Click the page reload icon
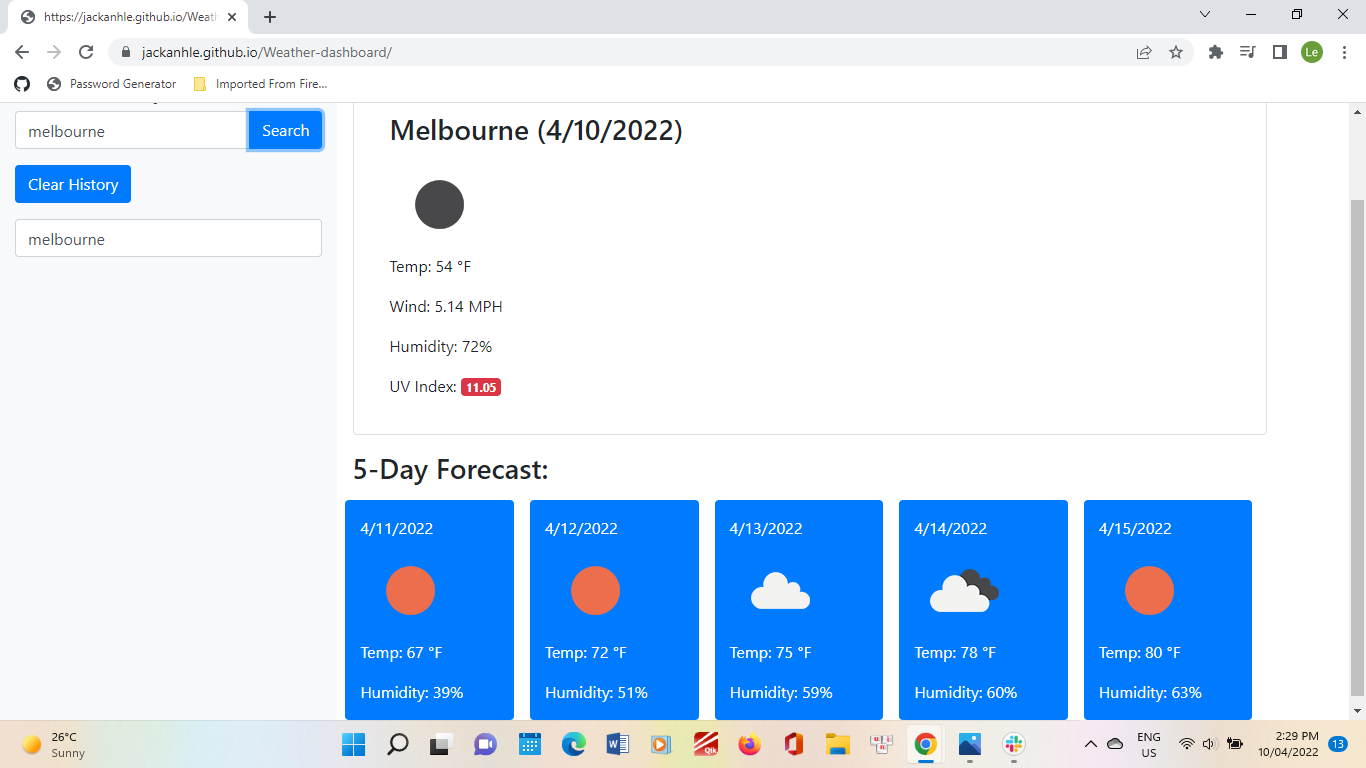1366x768 pixels. [85, 51]
